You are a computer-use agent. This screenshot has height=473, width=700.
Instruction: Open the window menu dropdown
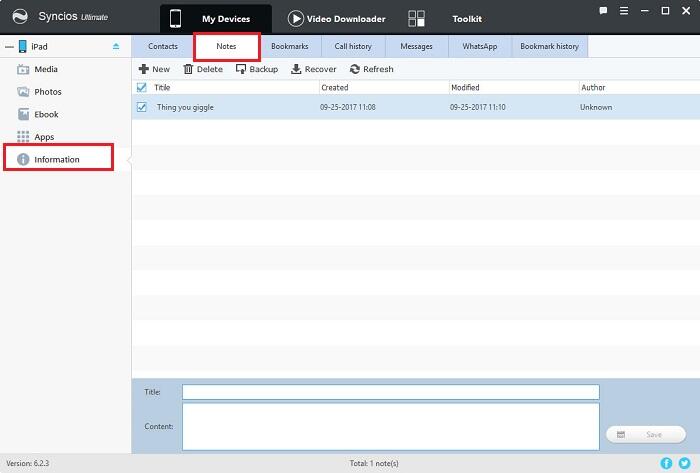point(623,10)
